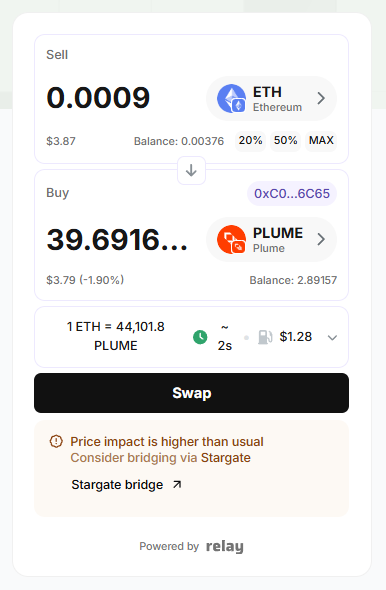Click the 0xC0...6C65 recipient address pill

pos(292,193)
